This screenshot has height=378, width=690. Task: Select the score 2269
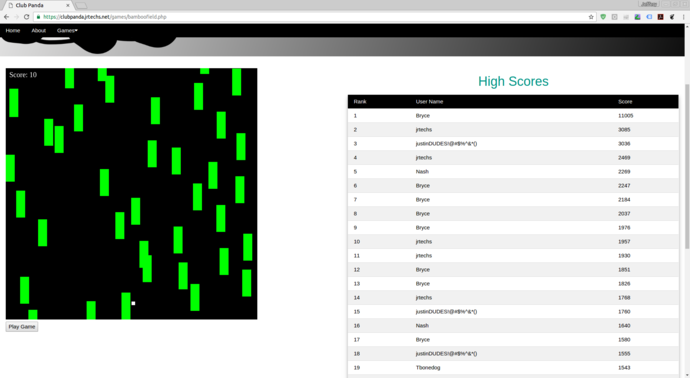pyautogui.click(x=624, y=172)
